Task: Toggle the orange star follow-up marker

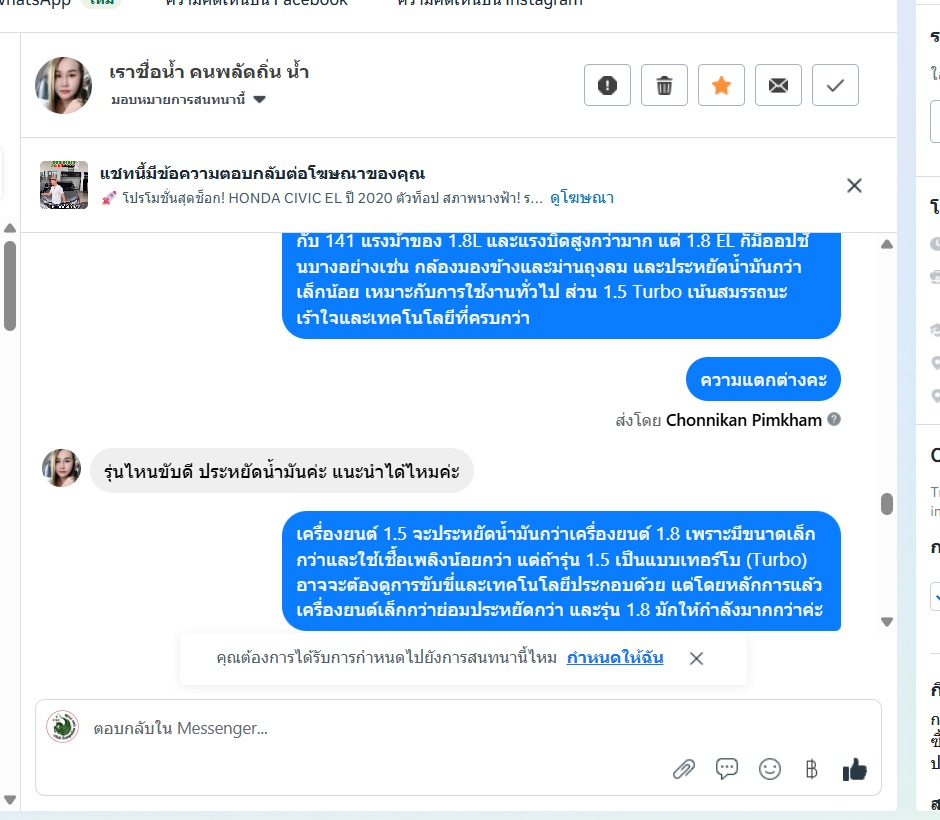Action: [721, 85]
